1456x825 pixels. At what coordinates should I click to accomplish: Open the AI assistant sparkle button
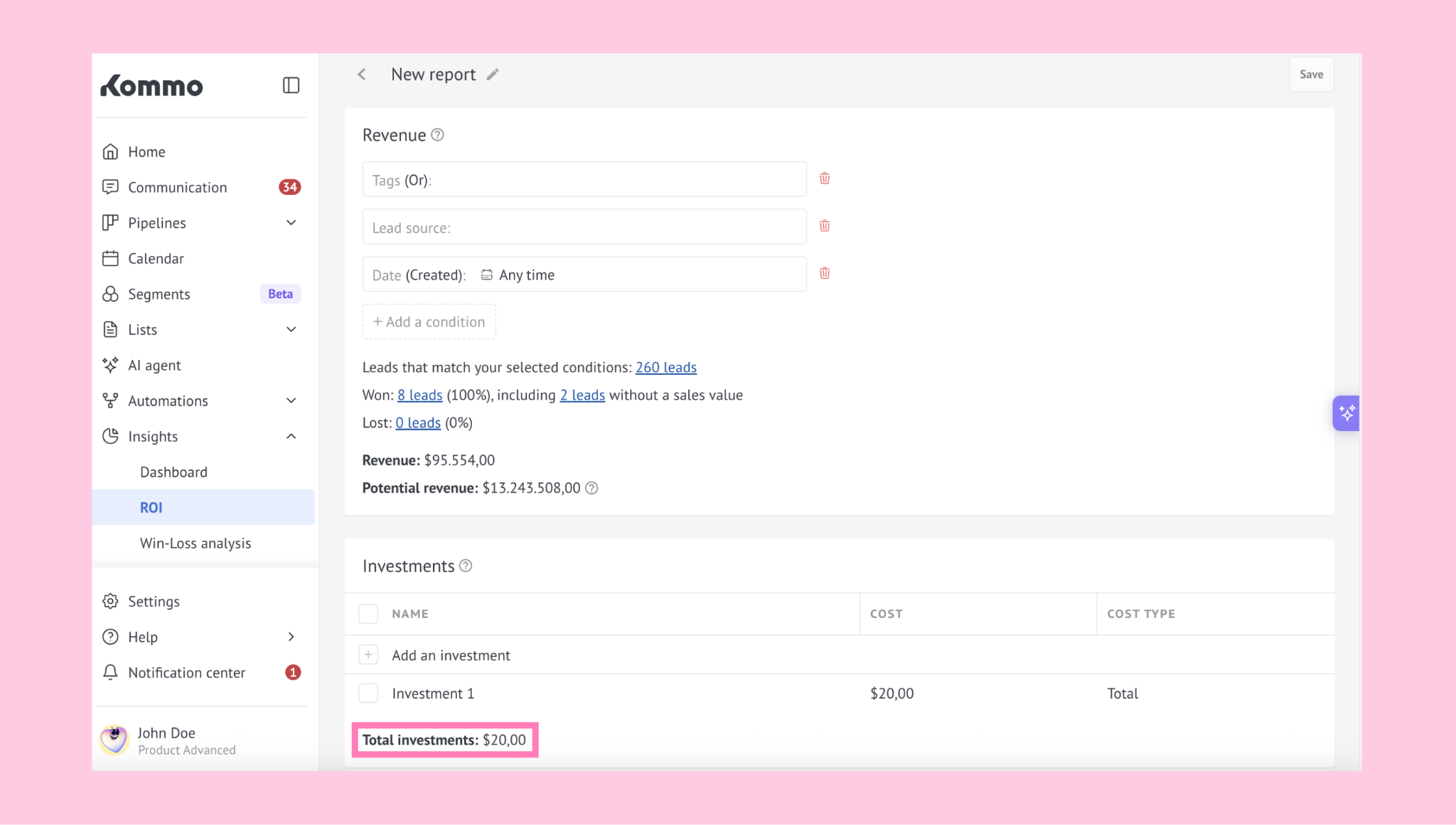(1346, 413)
